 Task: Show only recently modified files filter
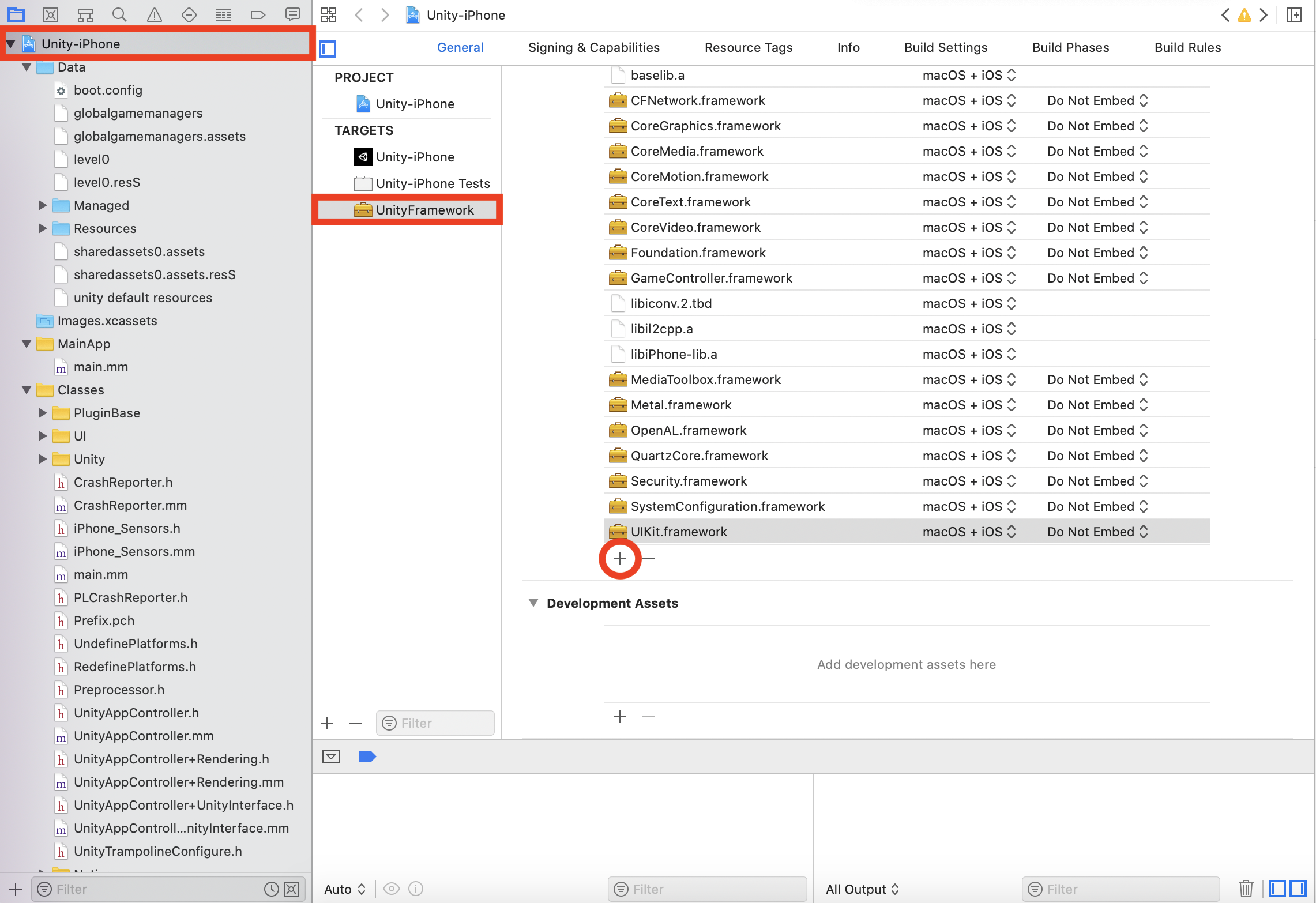272,889
